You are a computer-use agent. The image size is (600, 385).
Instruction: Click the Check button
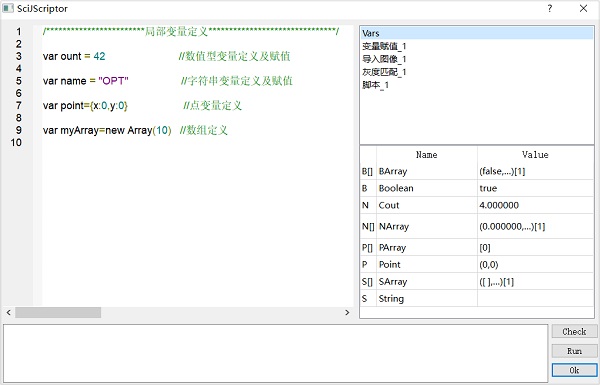[574, 331]
